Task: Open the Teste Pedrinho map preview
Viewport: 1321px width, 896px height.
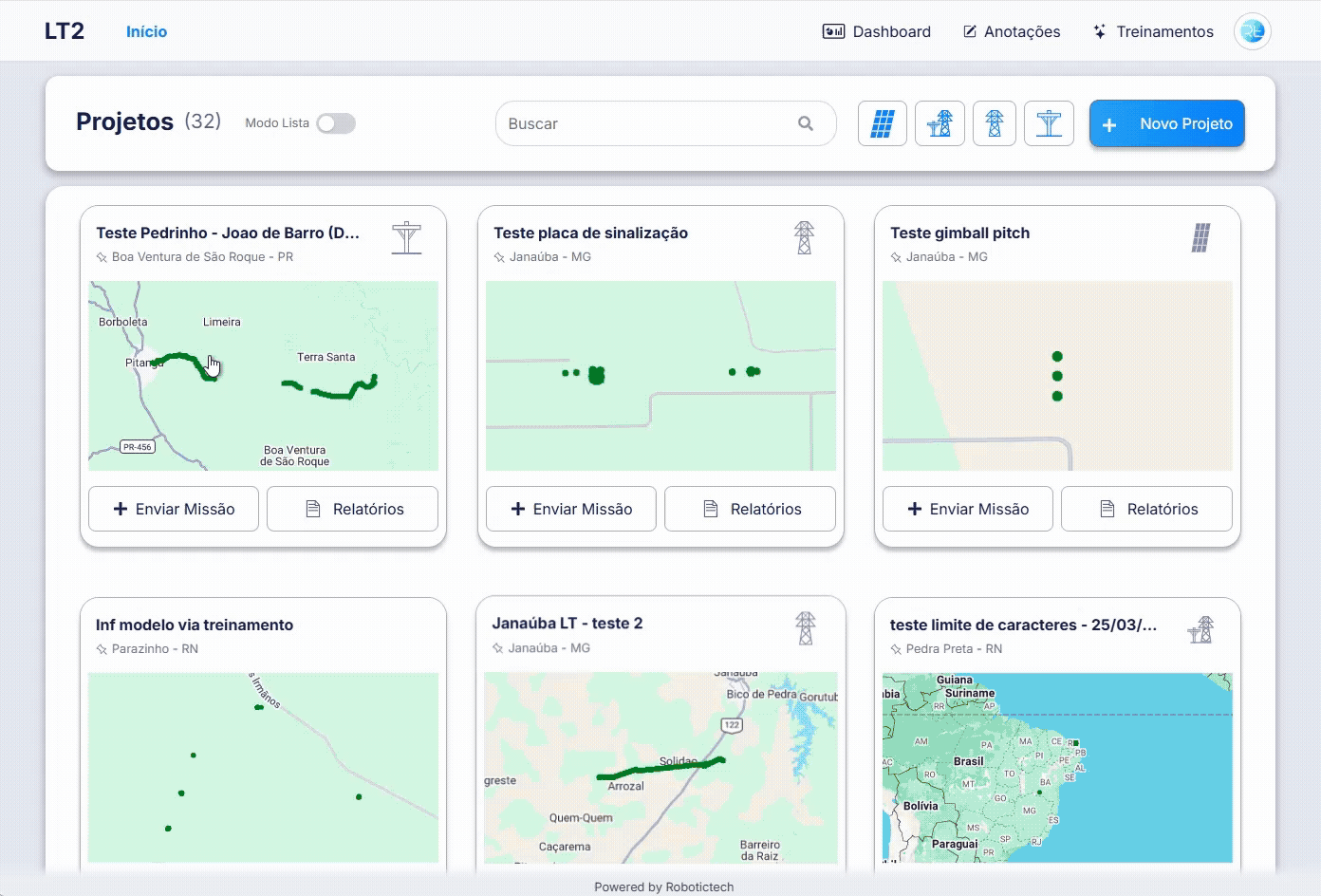Action: coord(263,376)
